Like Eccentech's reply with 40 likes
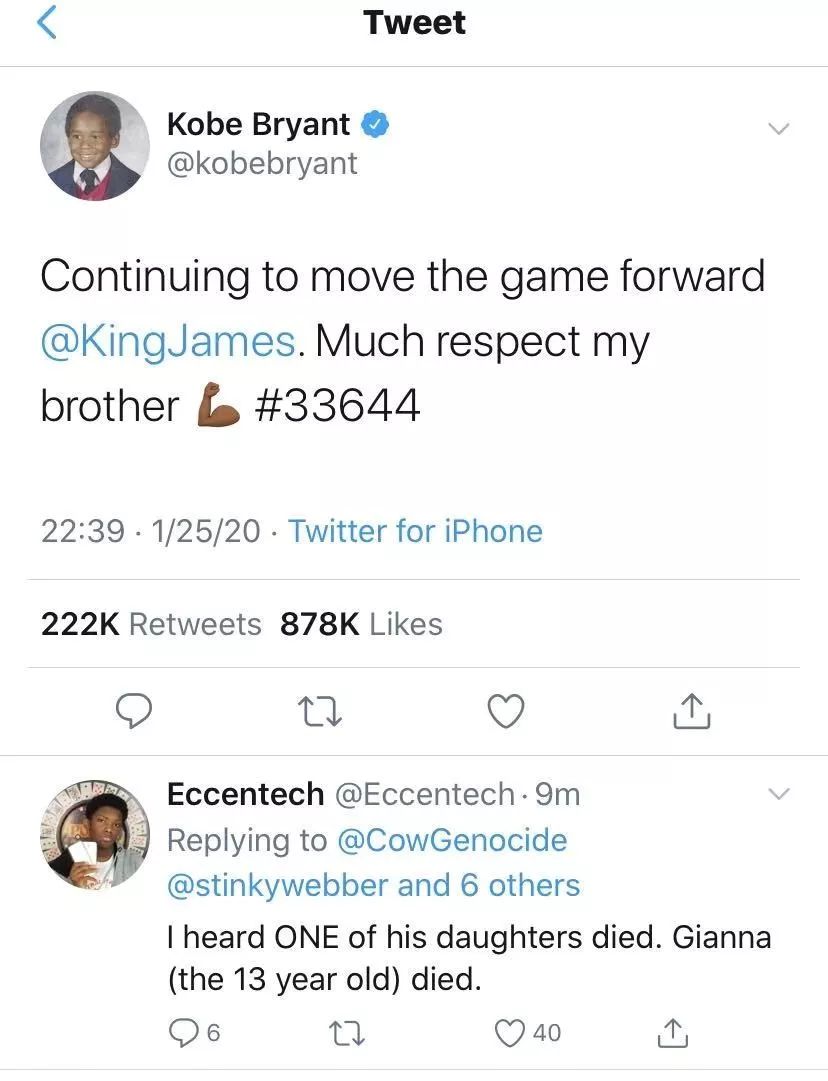The width and height of the screenshot is (828, 1081). coord(512,1033)
